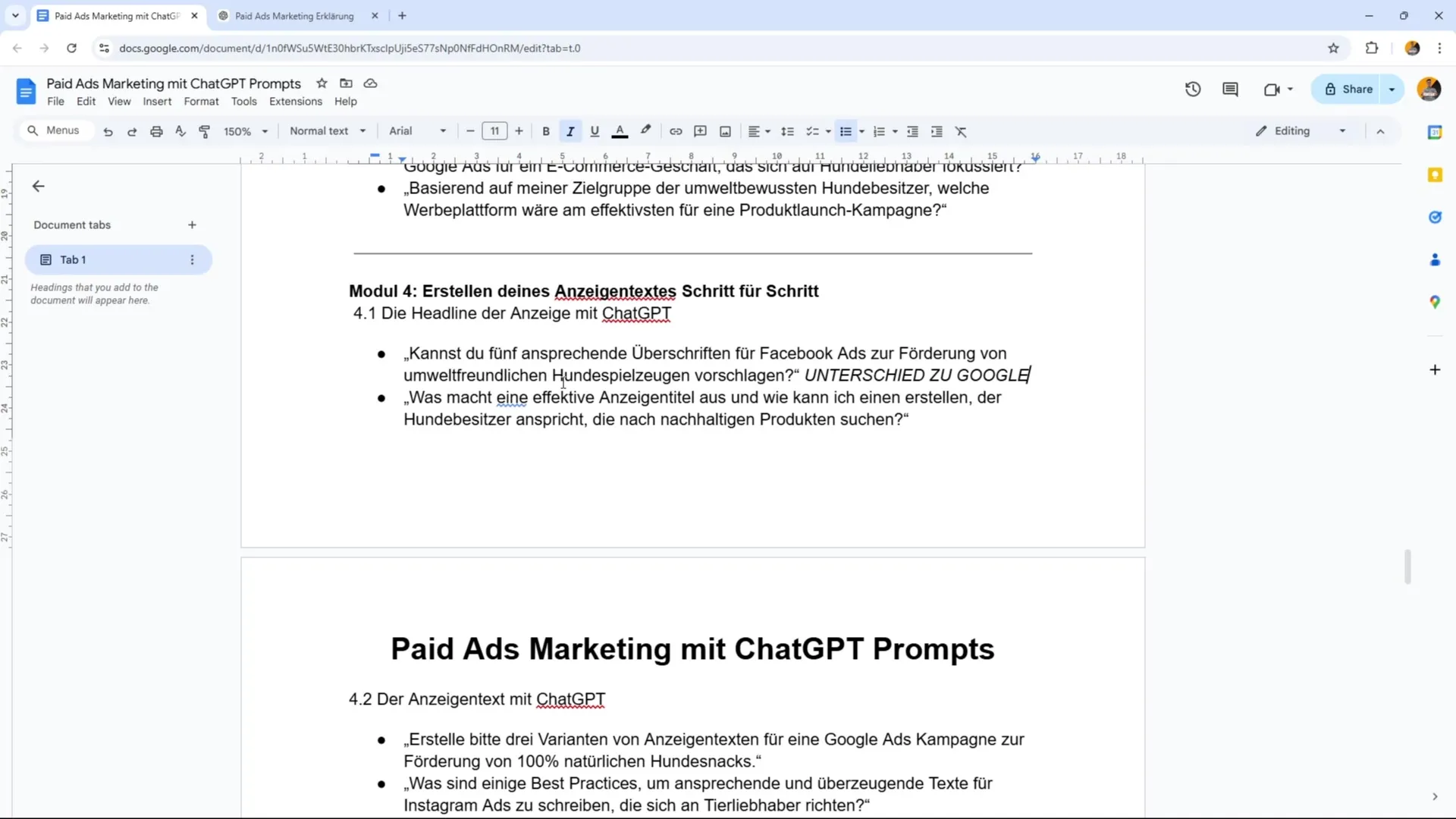Click the Share button
The height and width of the screenshot is (819, 1456).
click(x=1348, y=89)
